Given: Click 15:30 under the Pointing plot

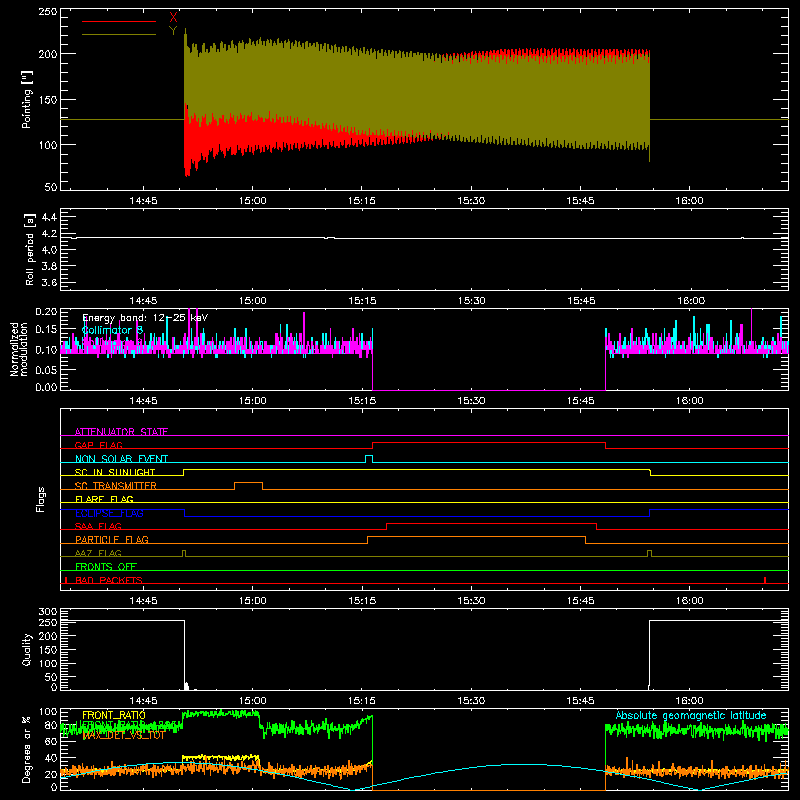Looking at the screenshot, I should 471,201.
